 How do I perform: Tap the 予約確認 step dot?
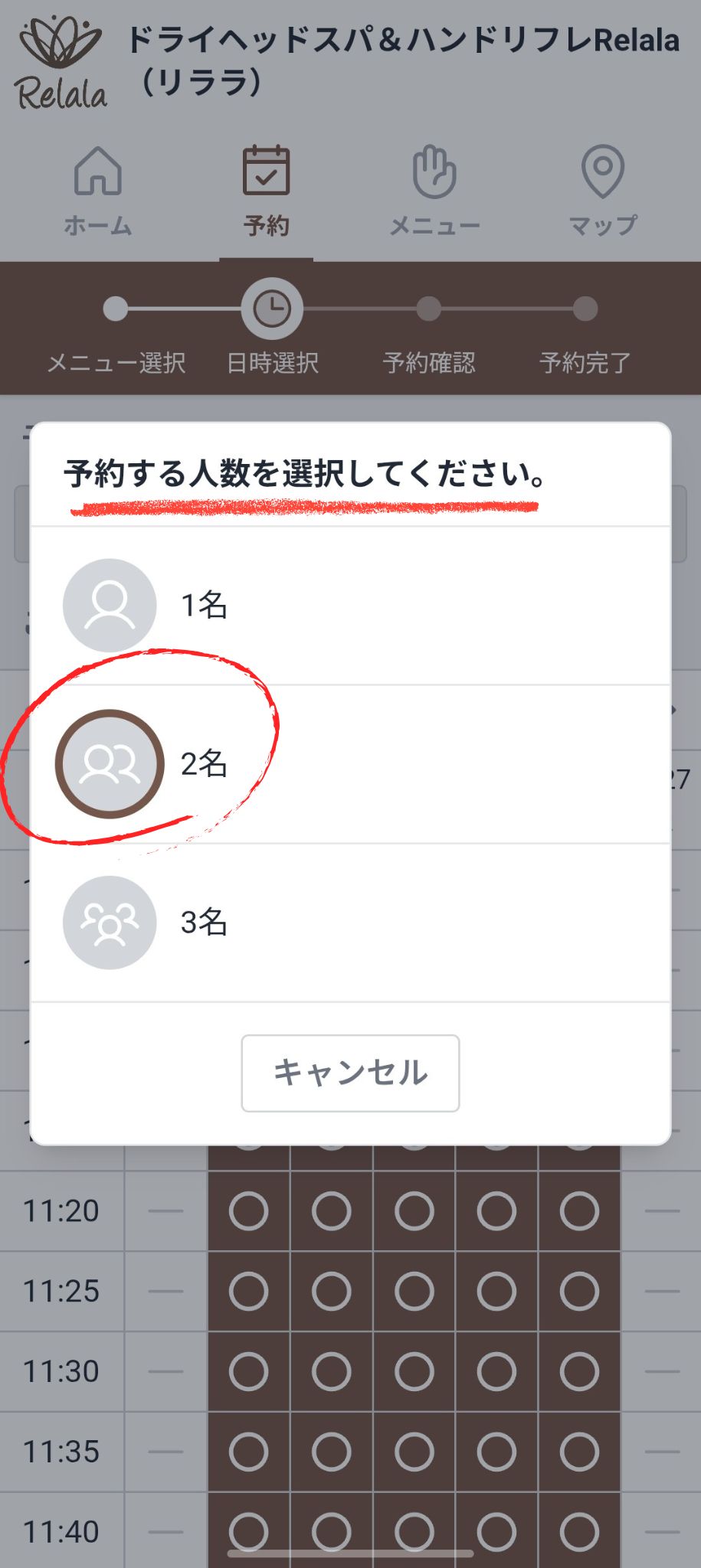(x=429, y=309)
